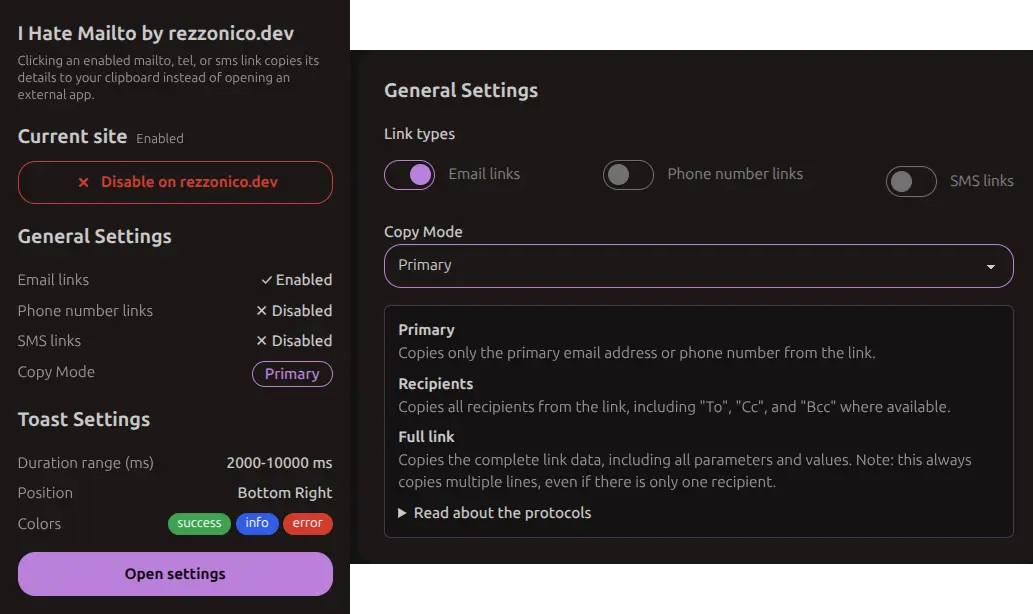Viewport: 1033px width, 614px height.
Task: Click the Copy Mode label above the dropdown
Action: coord(423,232)
